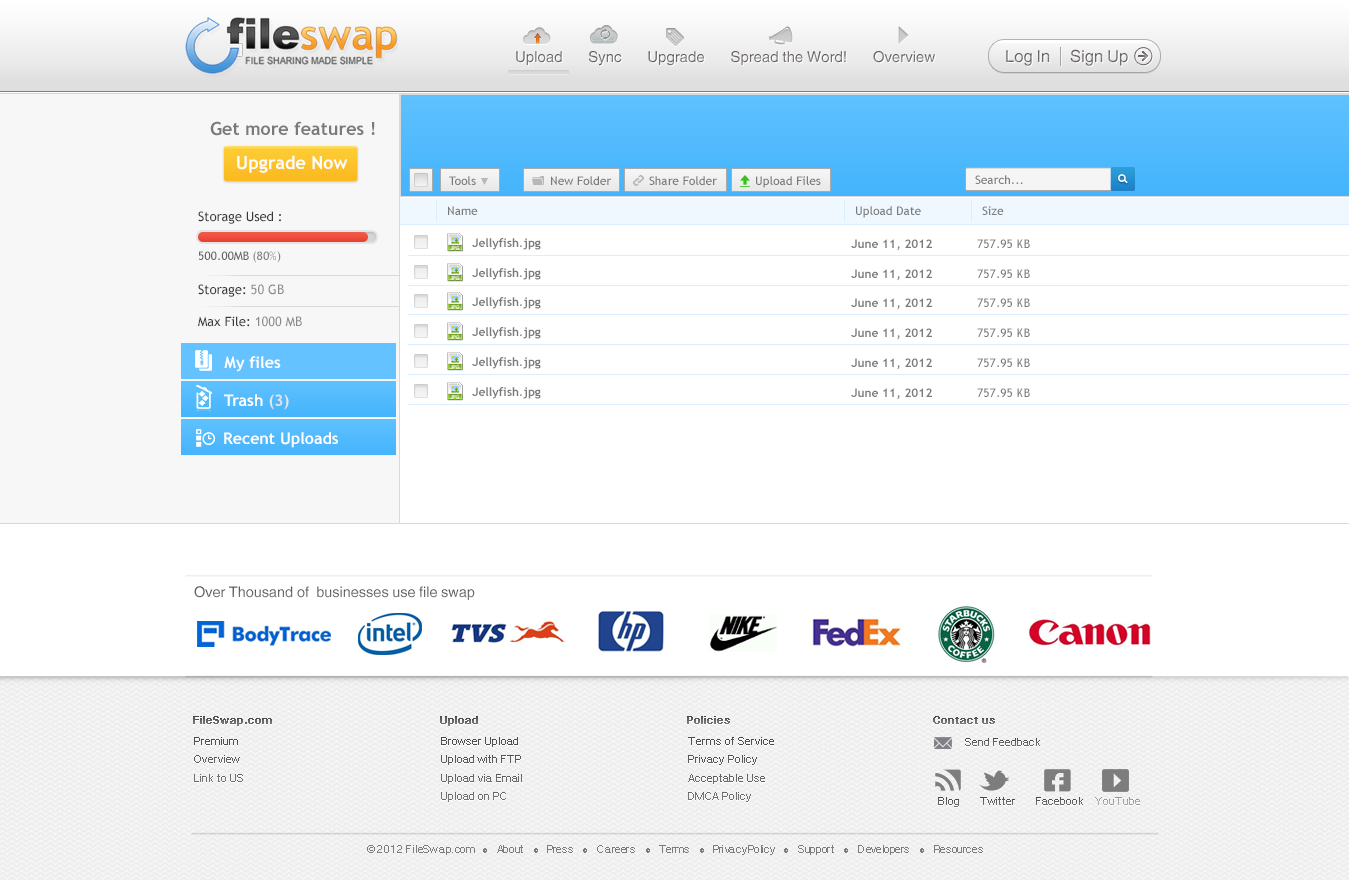Click the search magnifier icon button

[x=1123, y=180]
